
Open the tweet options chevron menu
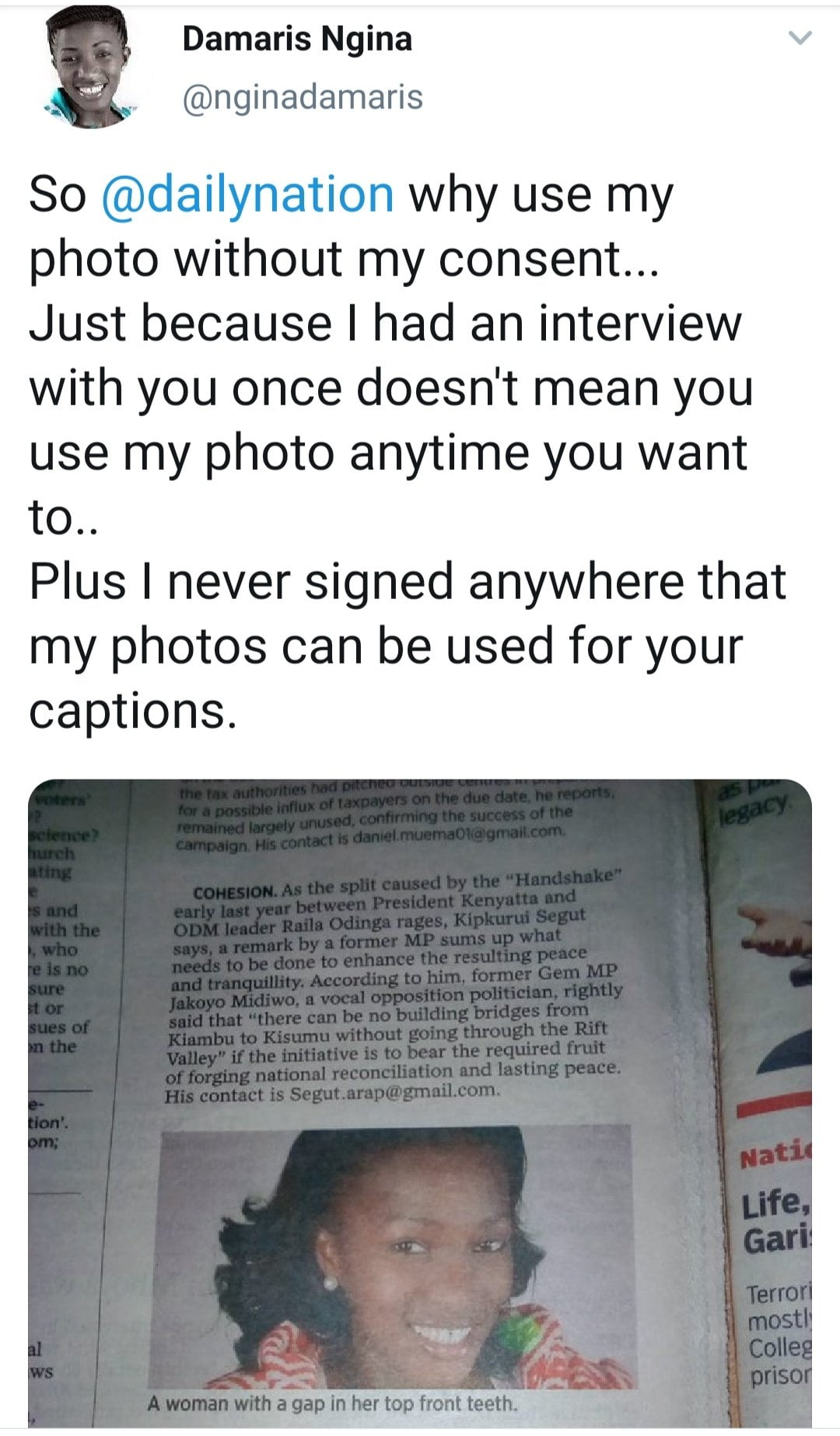pyautogui.click(x=800, y=37)
